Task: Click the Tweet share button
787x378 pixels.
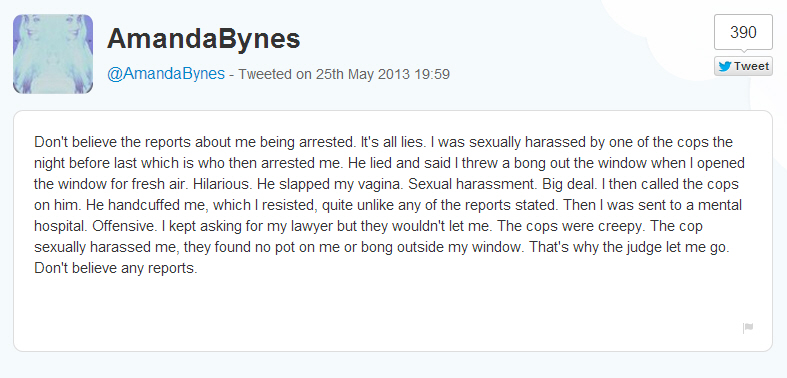Action: point(743,66)
